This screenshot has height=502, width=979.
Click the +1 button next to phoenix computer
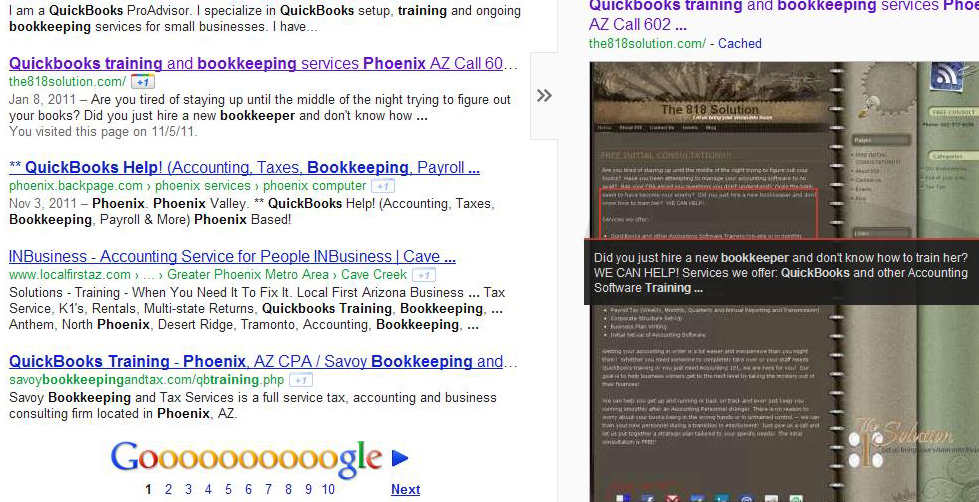(x=383, y=186)
